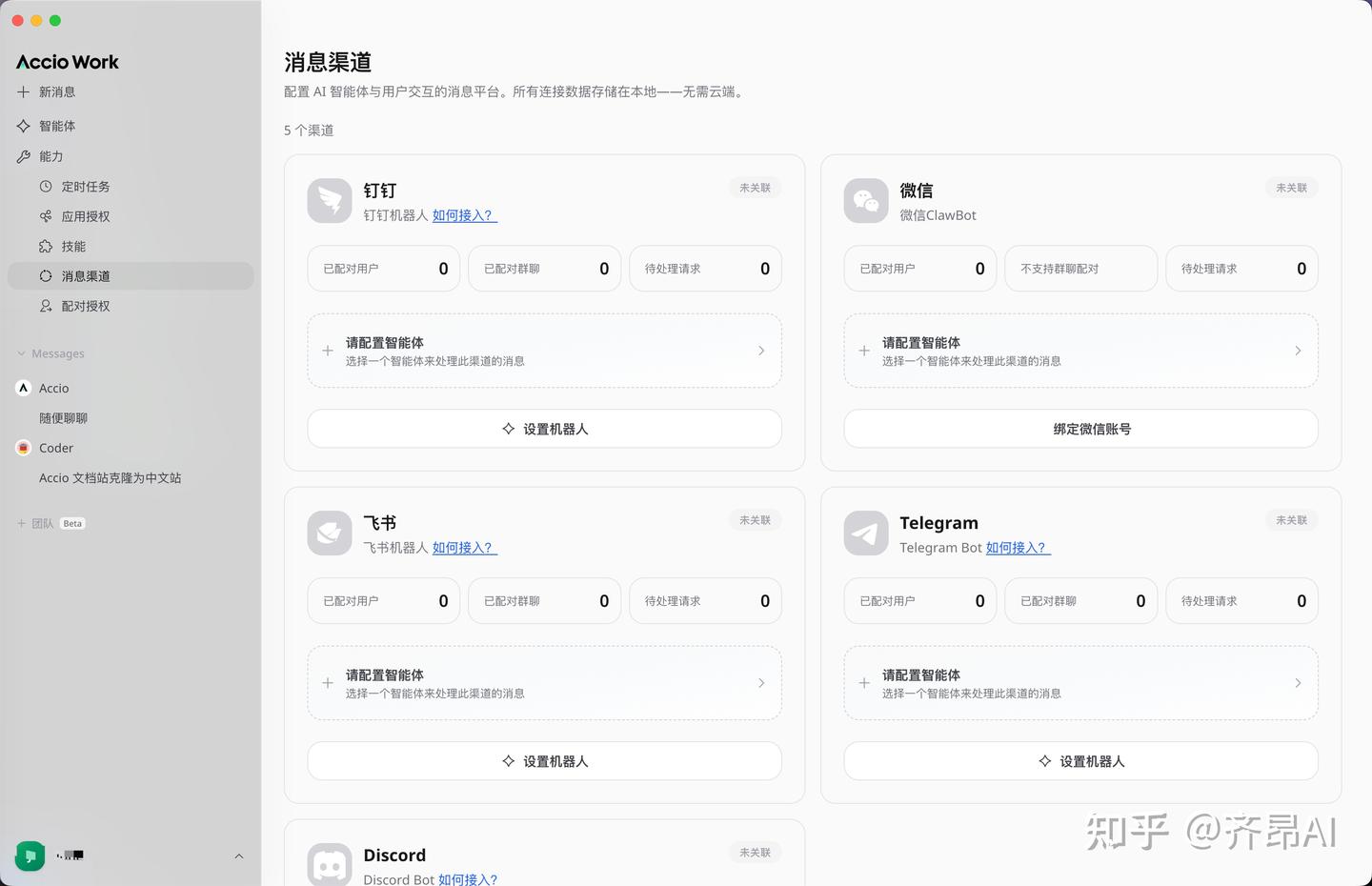This screenshot has width=1372, height=886.
Task: Click the Coder avatar icon in Messages
Action: coord(24,448)
